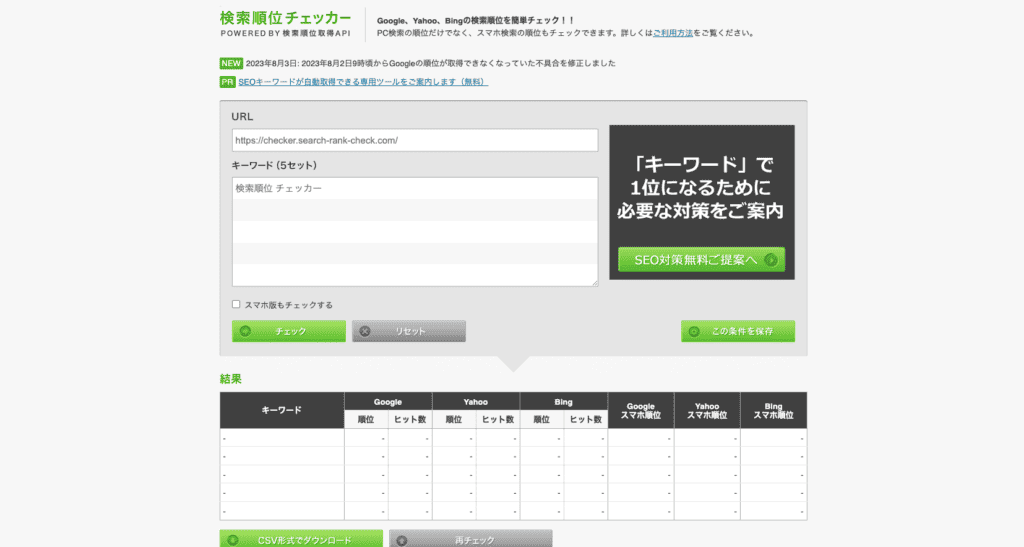Click the キーワード (5セット) label
The width and height of the screenshot is (1024, 547).
(x=274, y=165)
